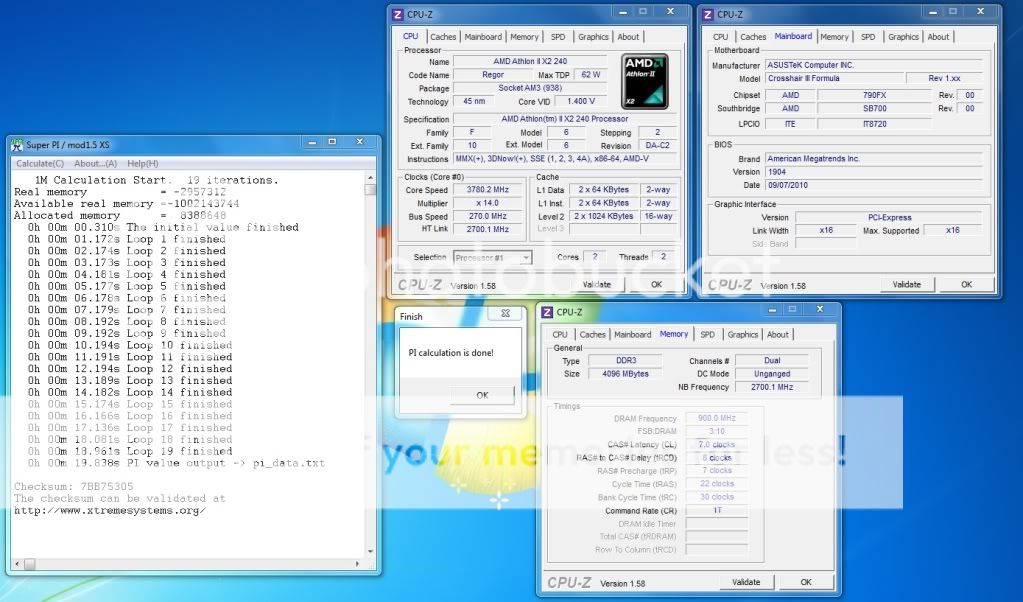Select SPD tab in the Mainboard tab window
The image size is (1023, 602).
pyautogui.click(x=868, y=37)
